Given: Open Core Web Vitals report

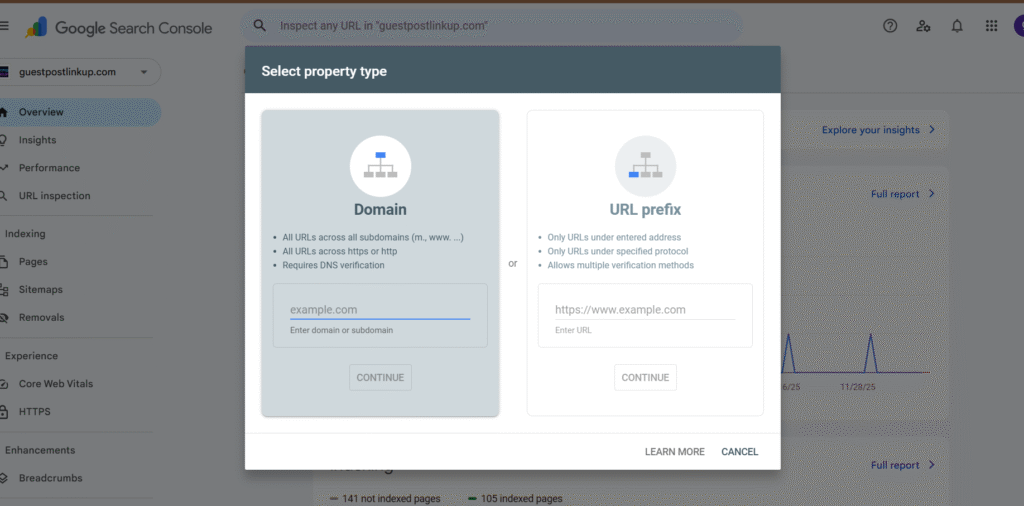Looking at the screenshot, I should tap(55, 384).
